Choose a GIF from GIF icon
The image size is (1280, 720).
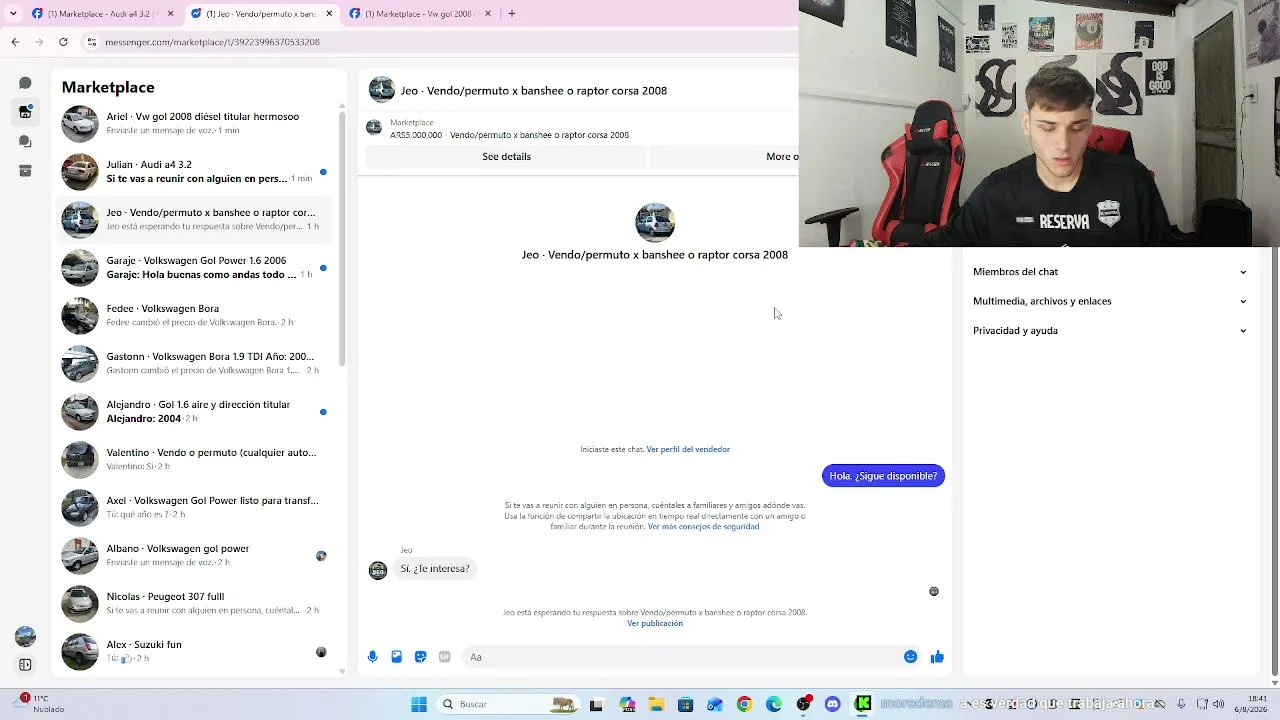click(x=444, y=657)
